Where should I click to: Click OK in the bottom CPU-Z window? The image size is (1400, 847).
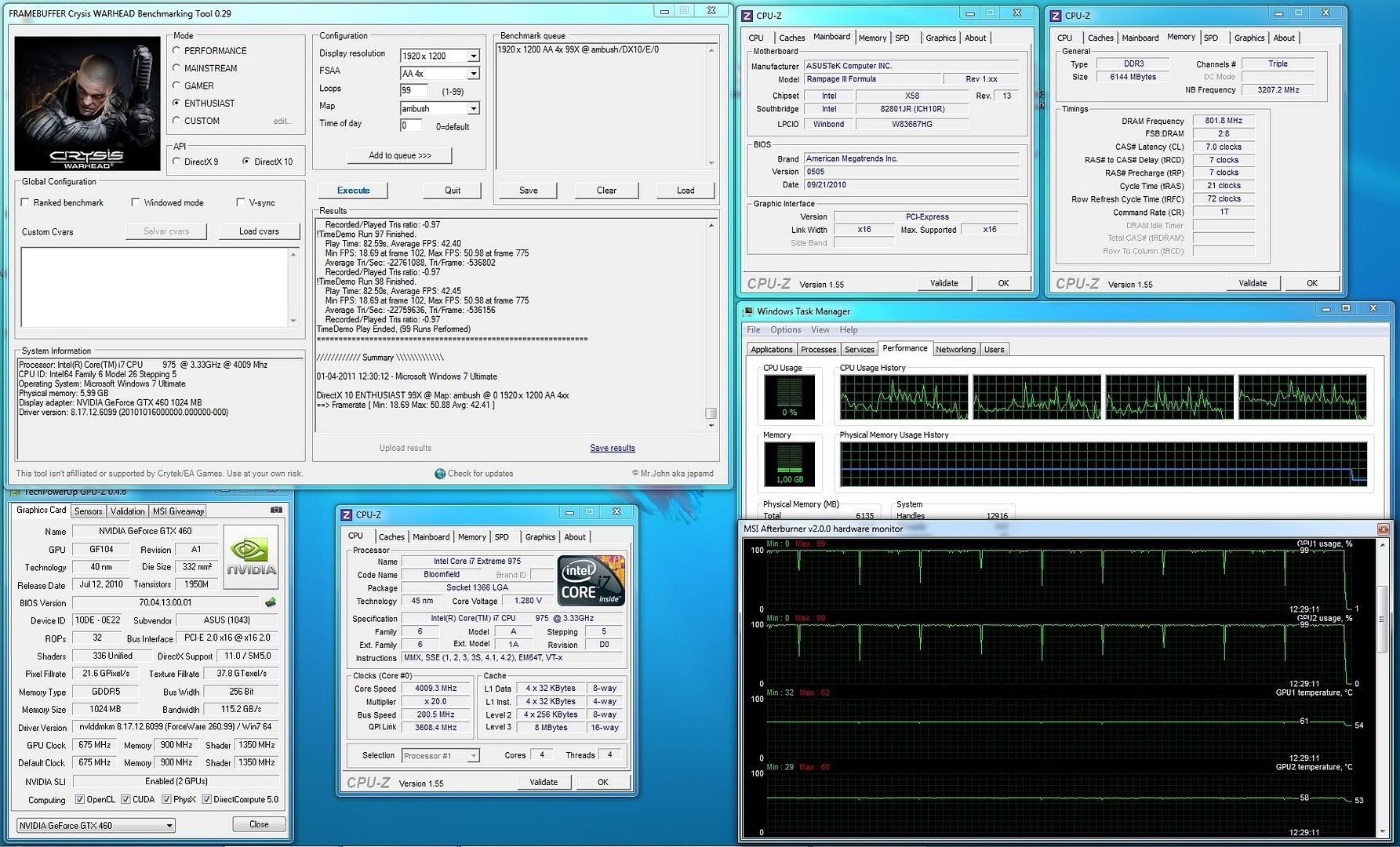click(x=602, y=782)
